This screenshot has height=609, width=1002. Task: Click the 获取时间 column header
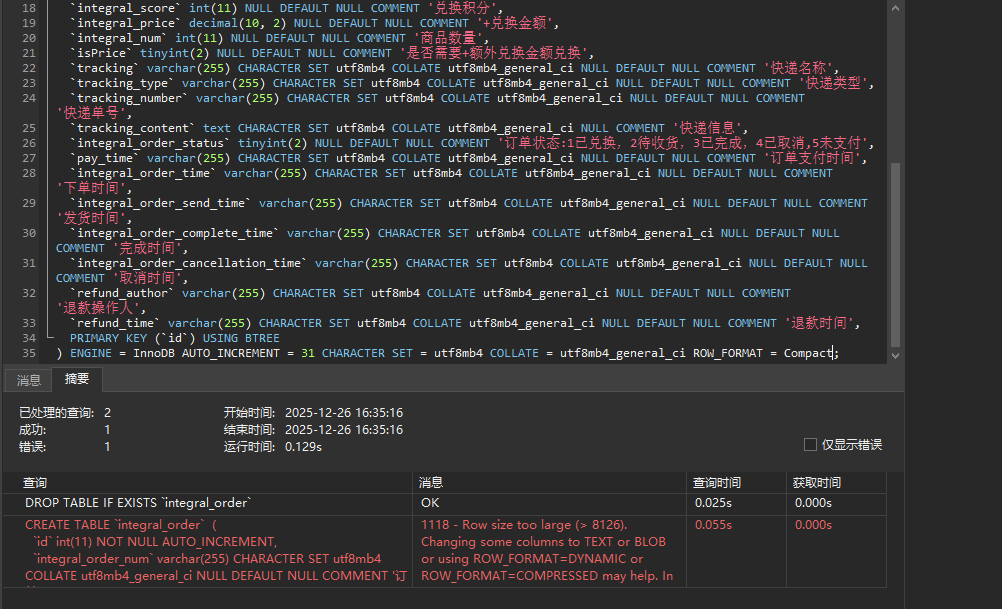(x=817, y=483)
